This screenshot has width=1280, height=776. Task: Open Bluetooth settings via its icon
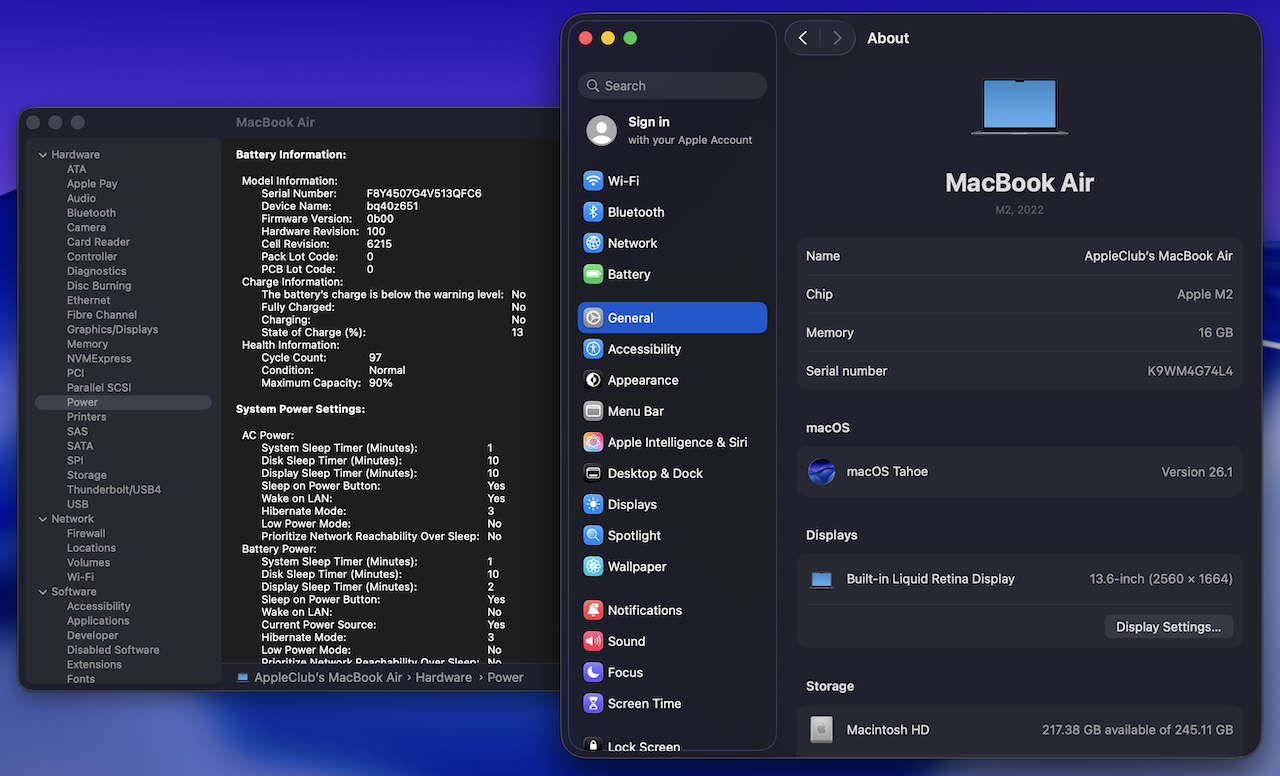point(594,212)
